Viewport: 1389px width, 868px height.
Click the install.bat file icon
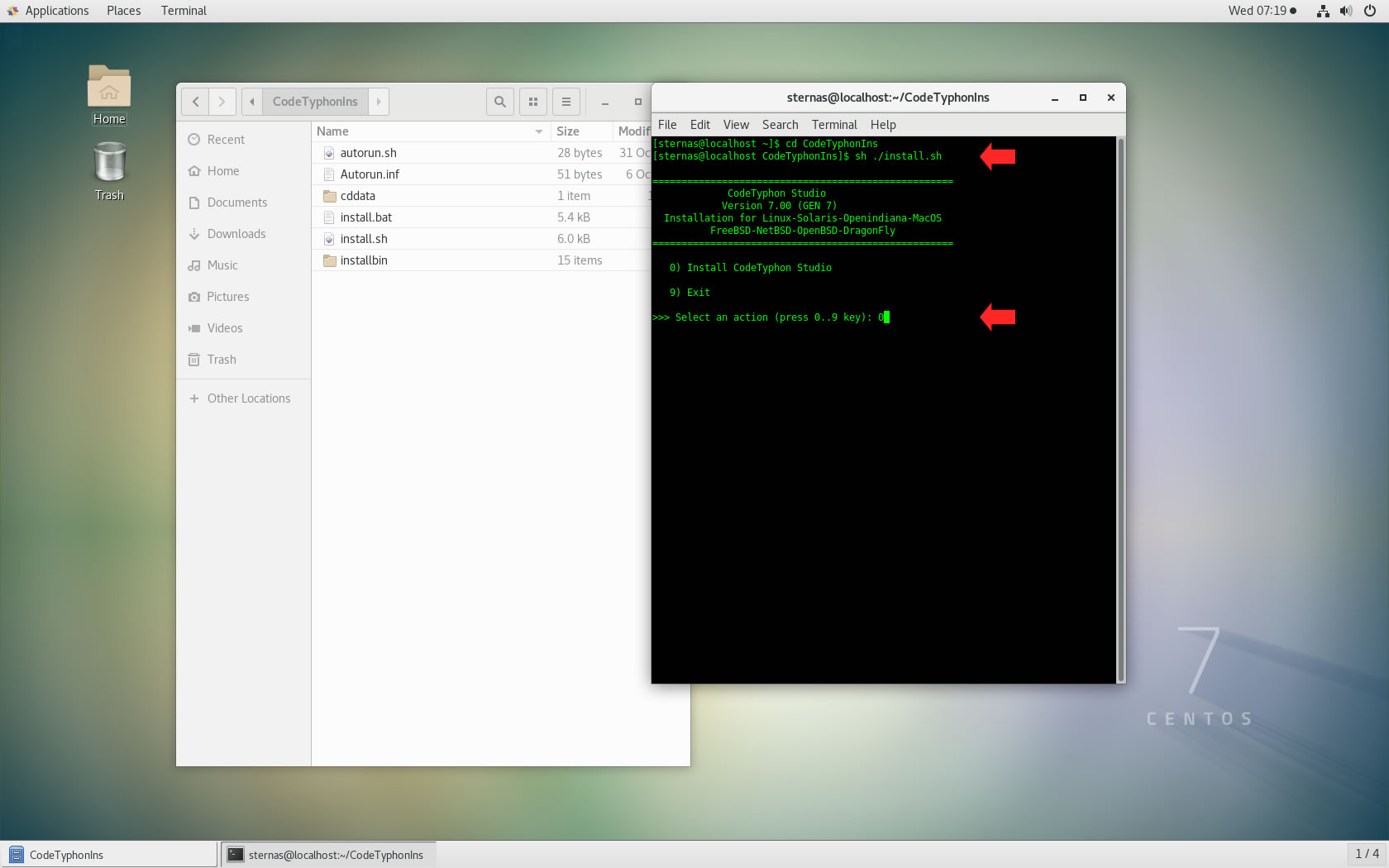[x=329, y=217]
